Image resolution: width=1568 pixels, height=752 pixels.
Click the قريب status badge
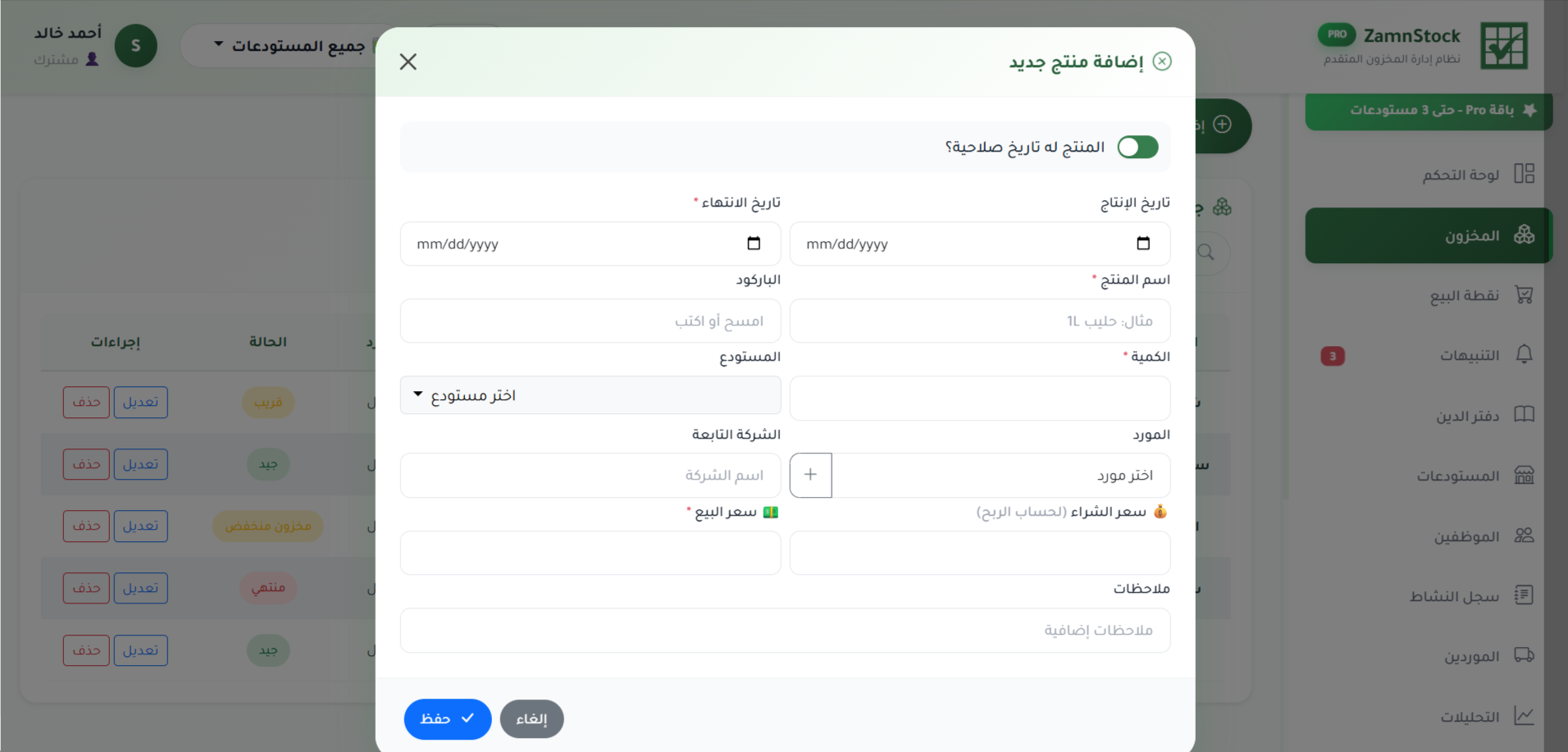point(268,403)
